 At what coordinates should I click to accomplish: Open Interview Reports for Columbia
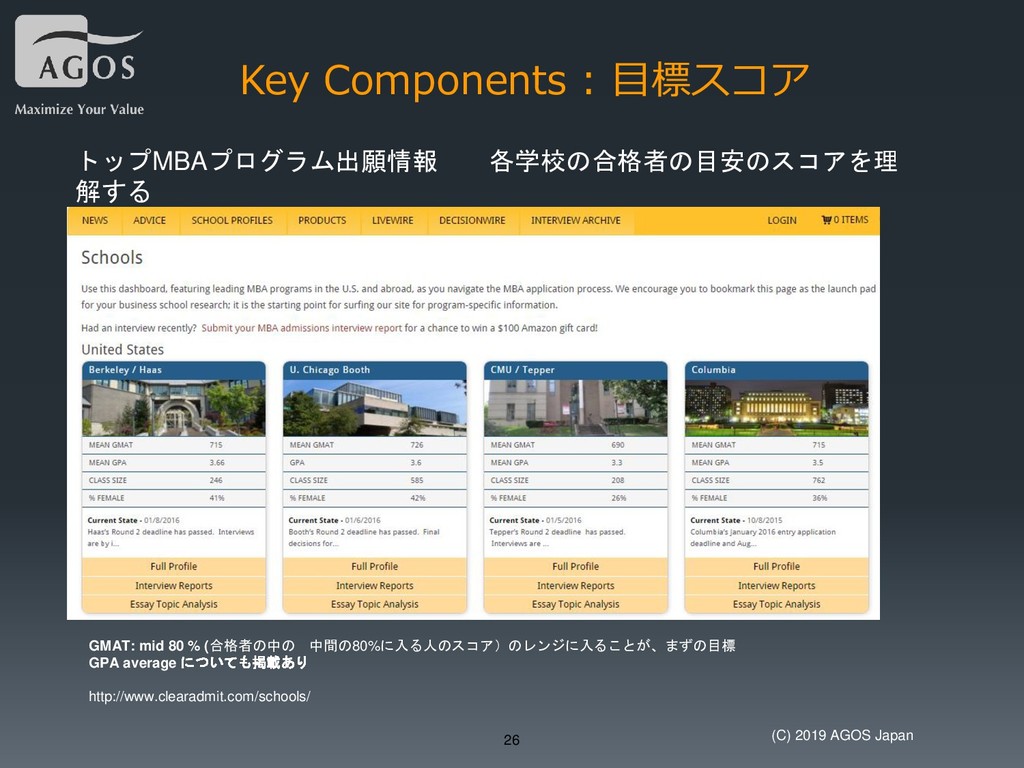[x=776, y=586]
